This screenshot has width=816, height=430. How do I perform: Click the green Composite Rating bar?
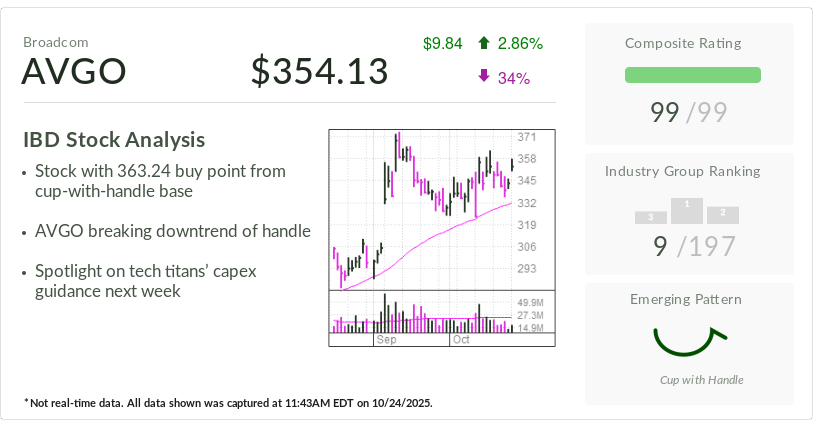click(692, 75)
